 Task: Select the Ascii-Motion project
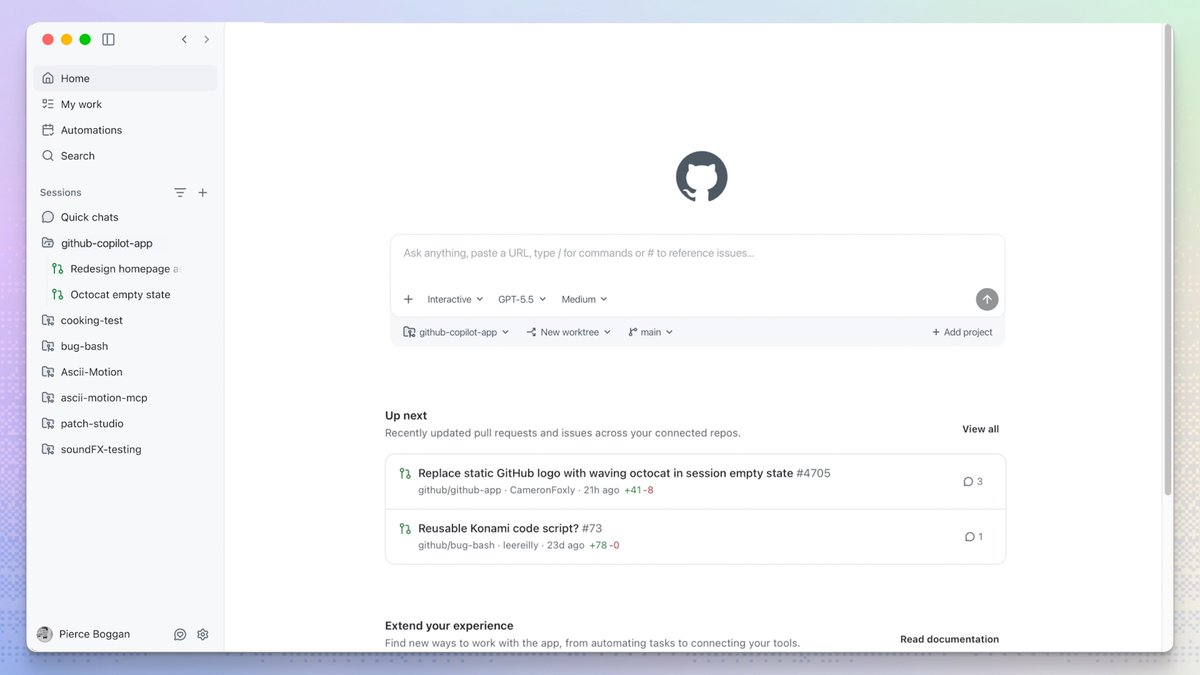(x=125, y=372)
